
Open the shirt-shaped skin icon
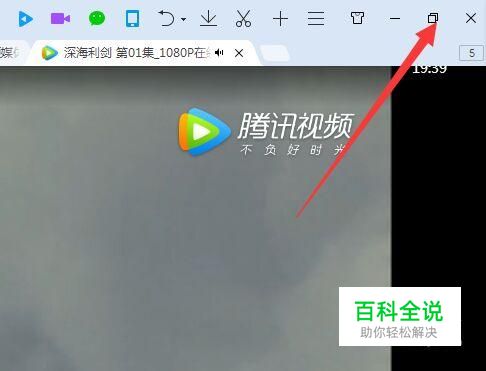tap(357, 18)
